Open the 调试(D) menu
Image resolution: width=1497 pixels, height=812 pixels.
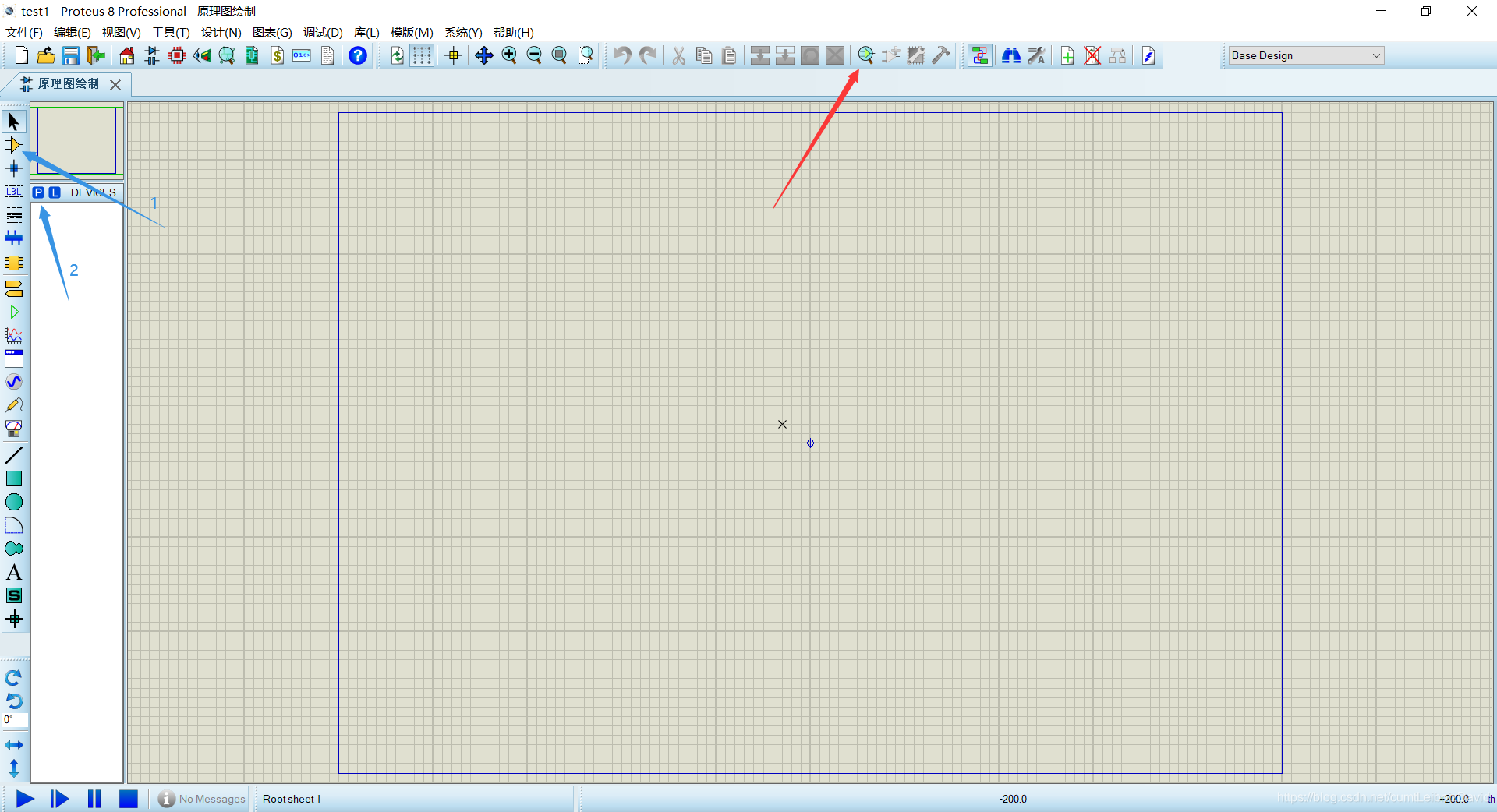point(323,32)
